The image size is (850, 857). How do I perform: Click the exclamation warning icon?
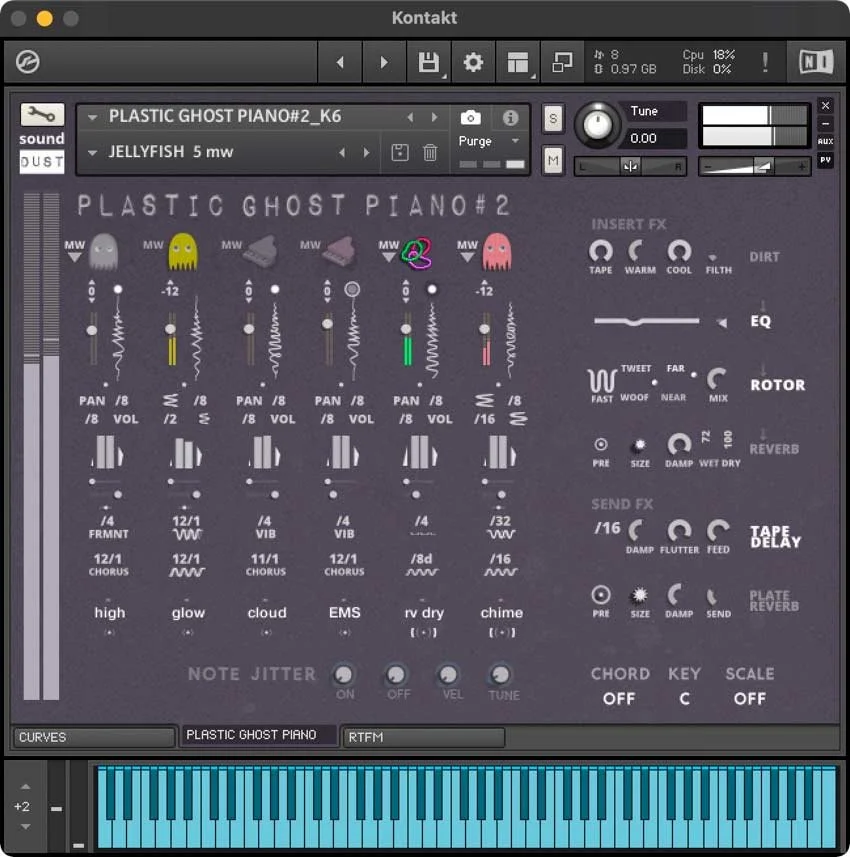tap(765, 62)
